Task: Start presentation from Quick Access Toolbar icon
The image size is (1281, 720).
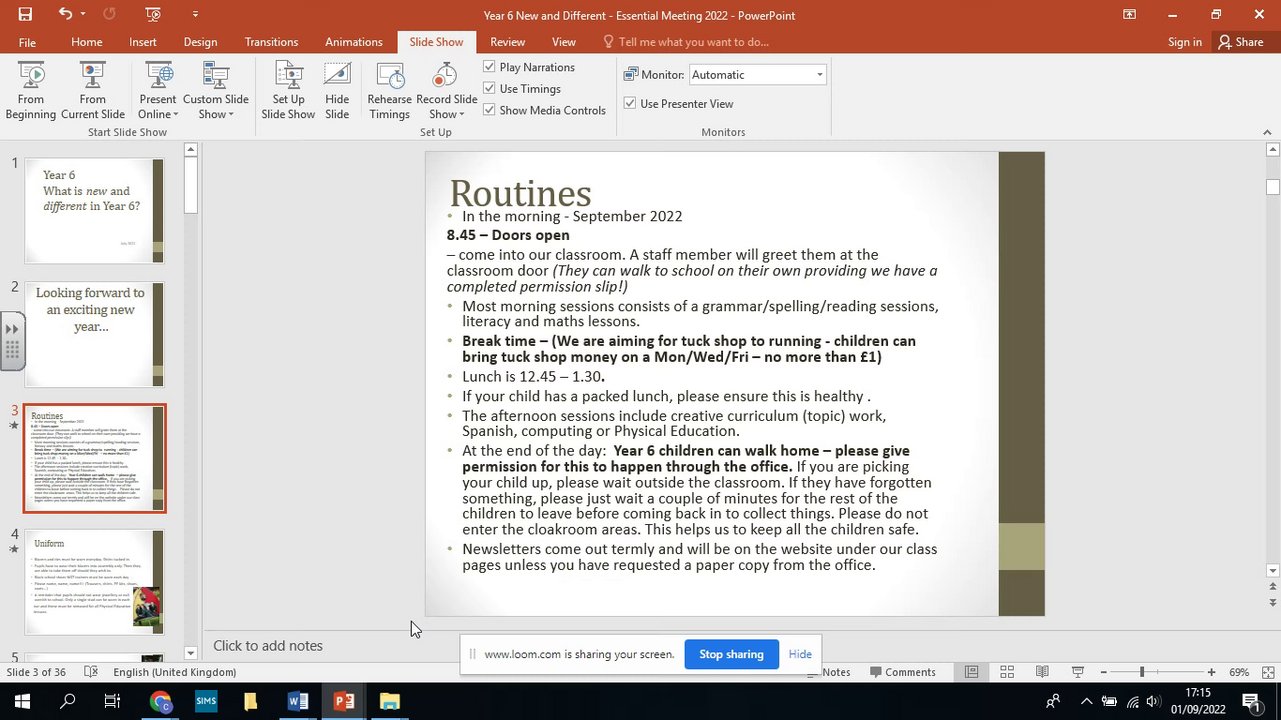Action: (152, 14)
